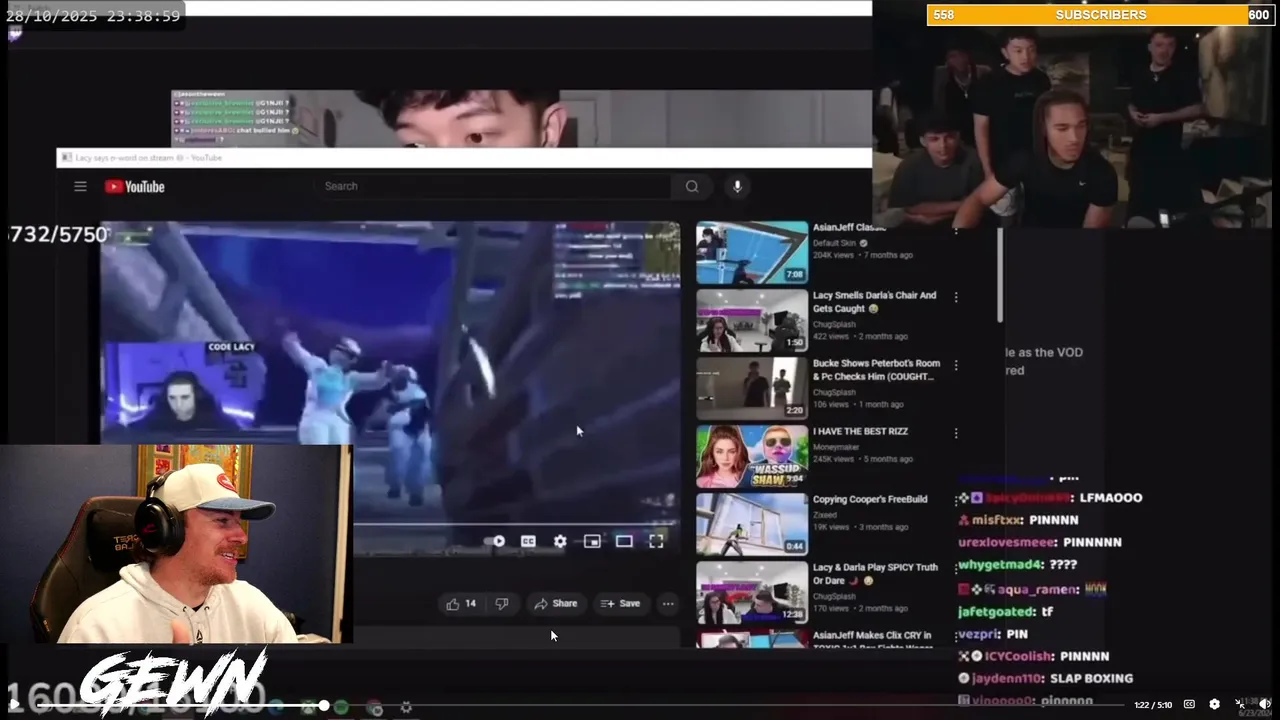Image resolution: width=1280 pixels, height=720 pixels.
Task: Click outer player seek bar handle
Action: (x=324, y=706)
